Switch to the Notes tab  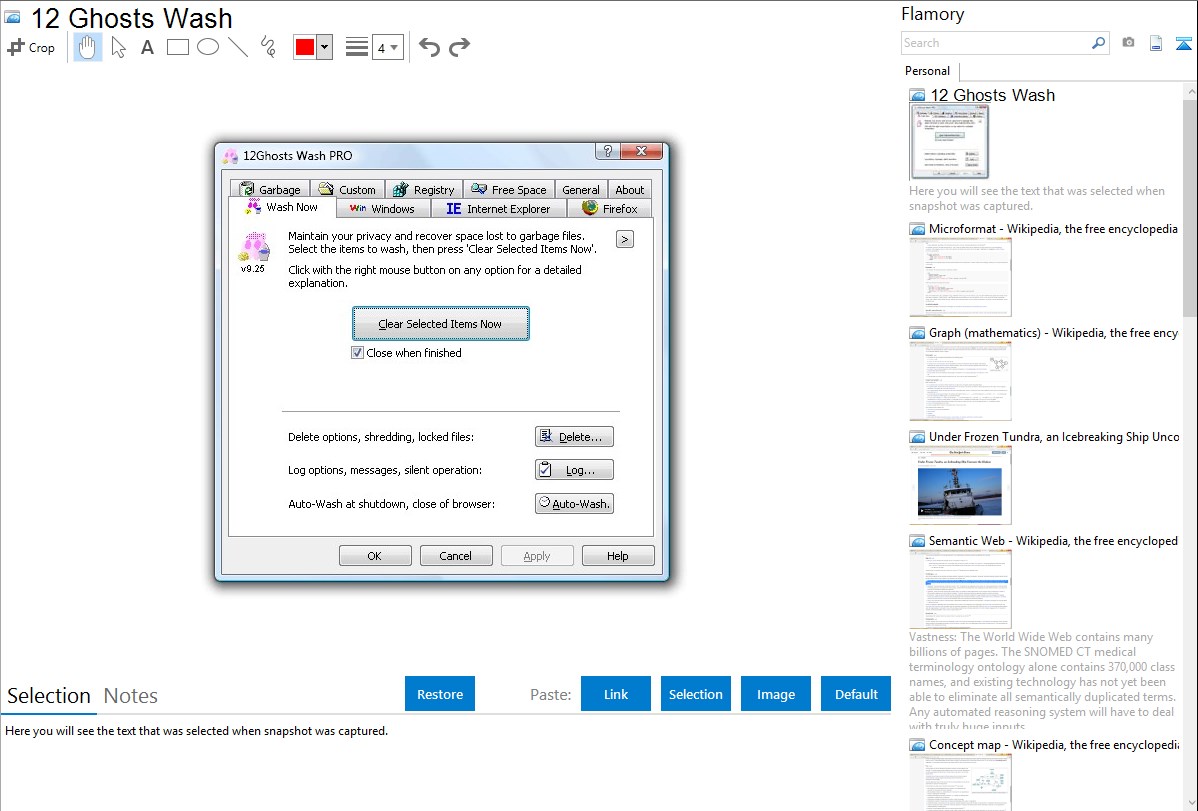pyautogui.click(x=131, y=696)
